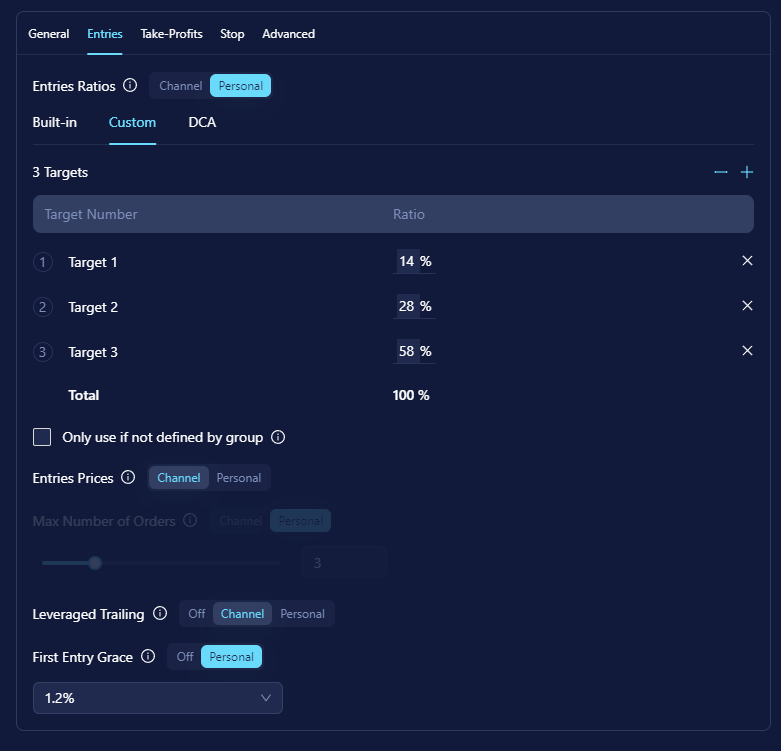
Task: Expand the 1.2% First Entry Grace dropdown
Action: (158, 698)
